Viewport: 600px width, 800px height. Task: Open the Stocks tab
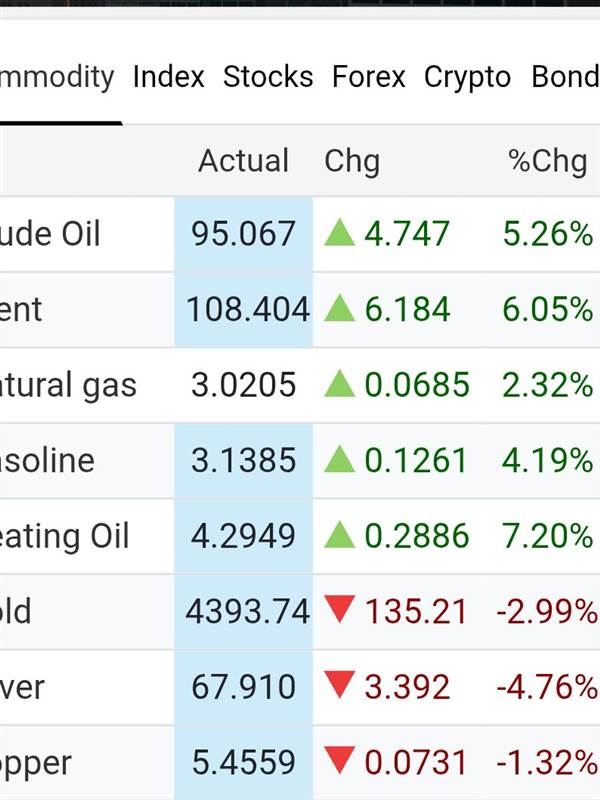coord(267,77)
